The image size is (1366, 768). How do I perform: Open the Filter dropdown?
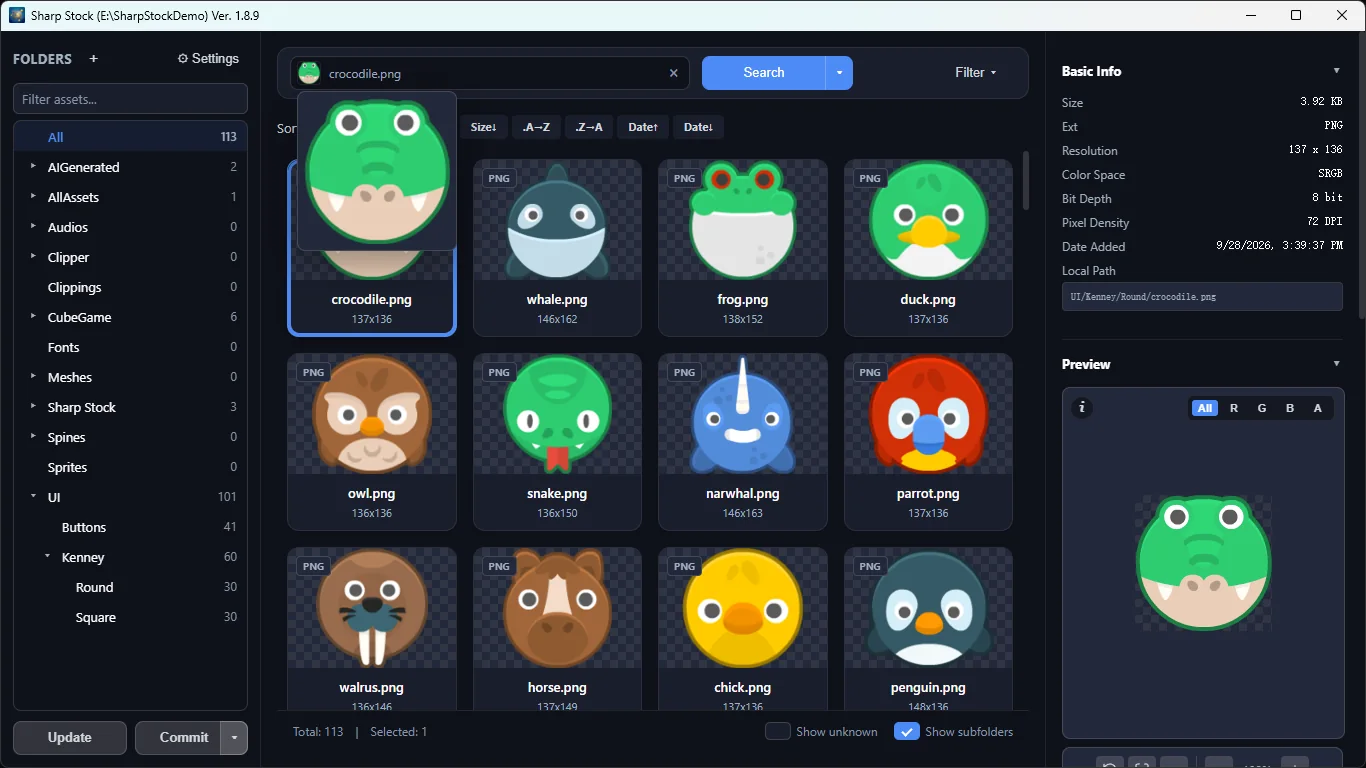coord(976,73)
